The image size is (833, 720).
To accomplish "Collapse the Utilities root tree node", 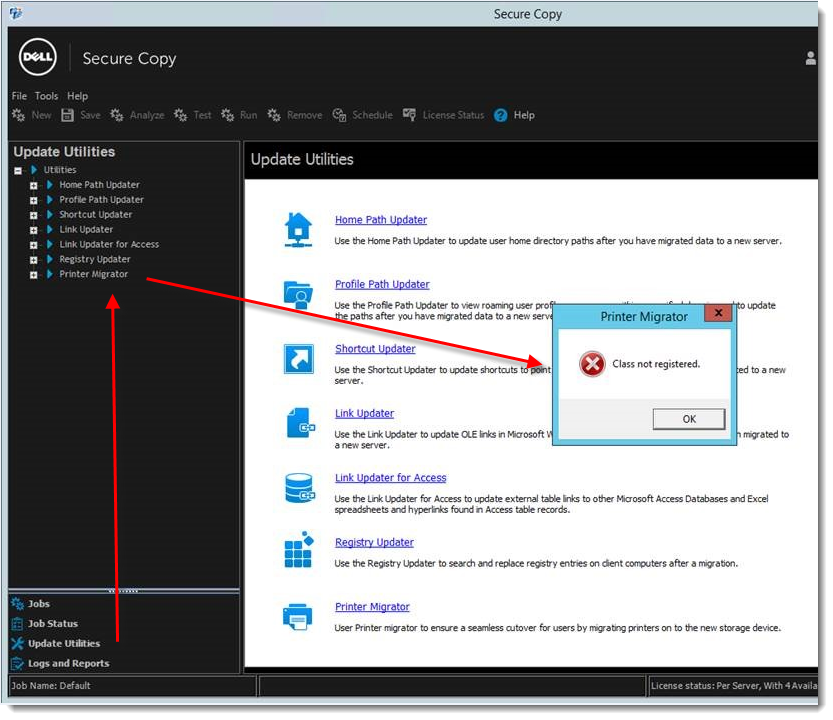I will click(x=18, y=171).
